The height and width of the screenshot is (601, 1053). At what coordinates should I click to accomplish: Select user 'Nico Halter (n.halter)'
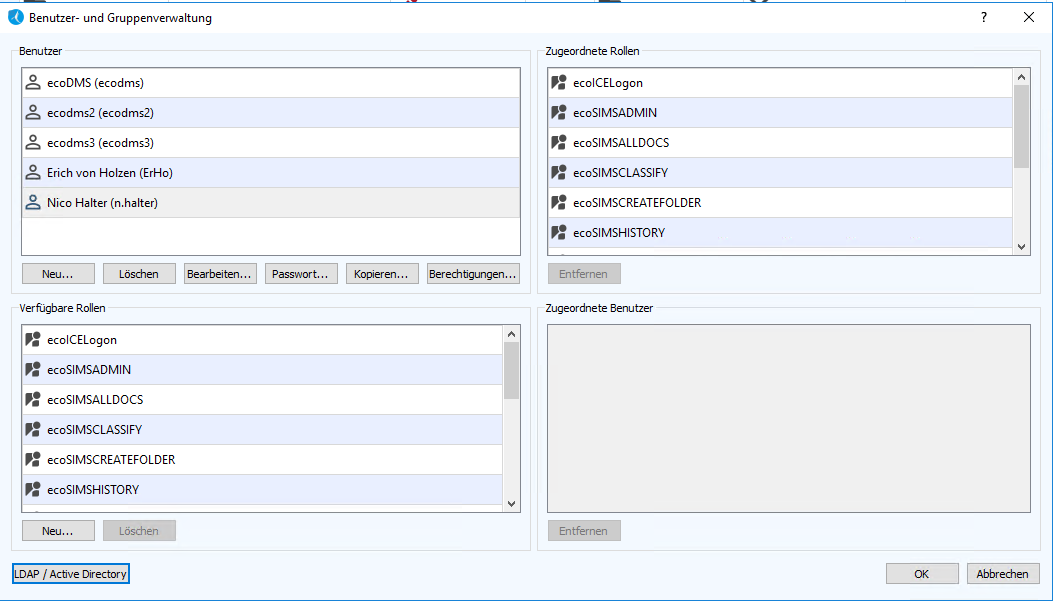tap(271, 202)
